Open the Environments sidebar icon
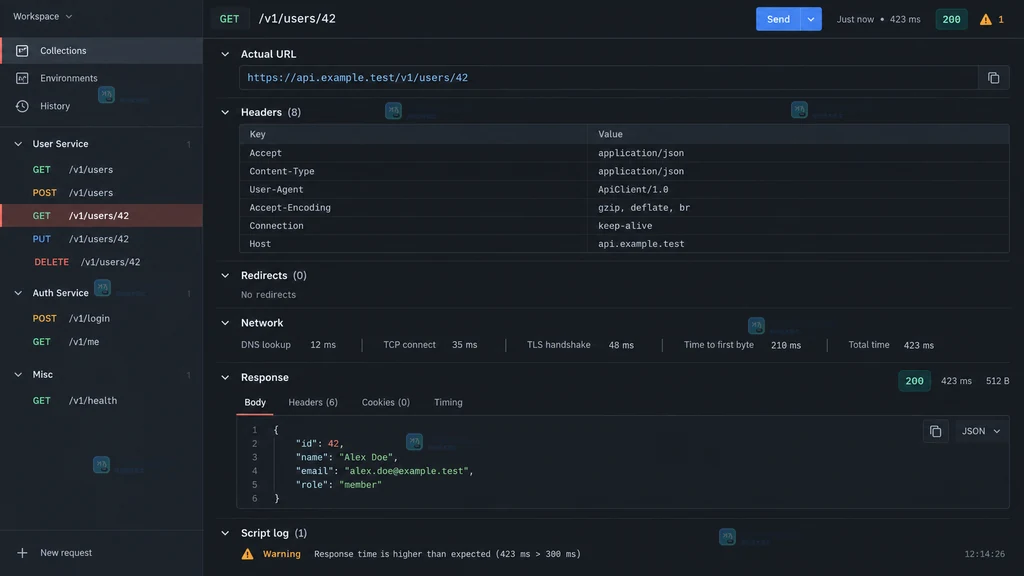Viewport: 1024px width, 576px height. (x=22, y=78)
